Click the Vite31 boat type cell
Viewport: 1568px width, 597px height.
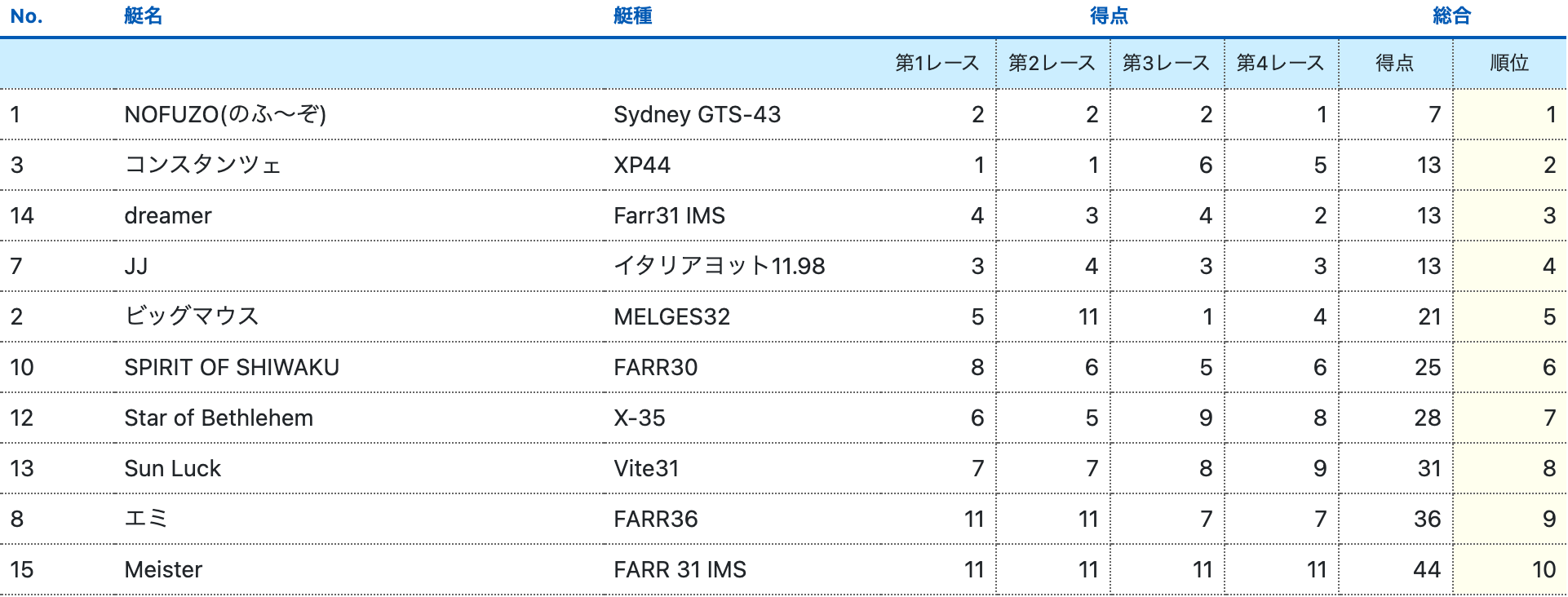646,468
